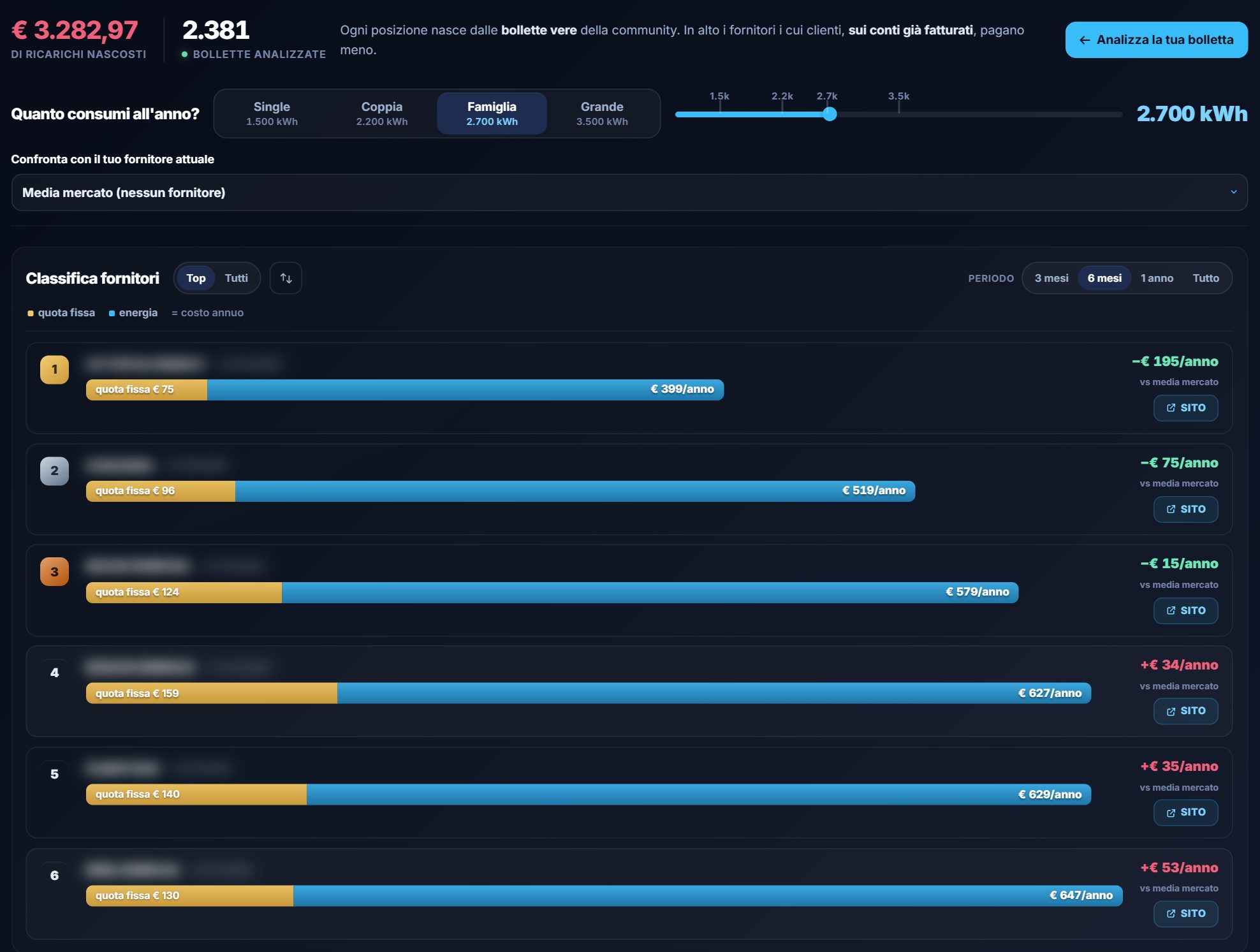Select the Coppia 2.200 kWh preset

coord(381,114)
